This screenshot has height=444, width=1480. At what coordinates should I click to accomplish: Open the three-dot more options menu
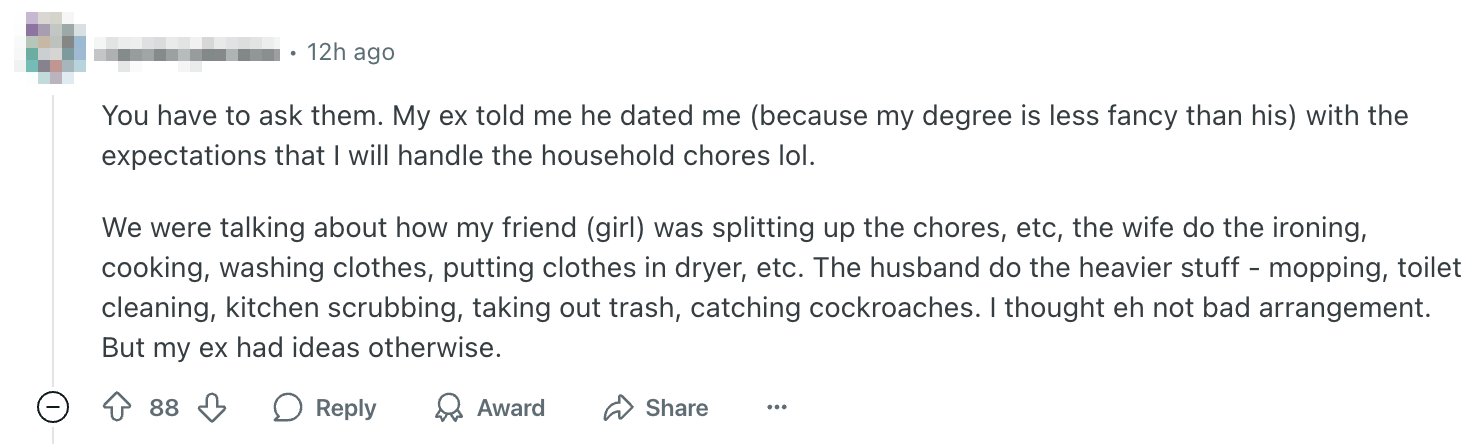[776, 408]
